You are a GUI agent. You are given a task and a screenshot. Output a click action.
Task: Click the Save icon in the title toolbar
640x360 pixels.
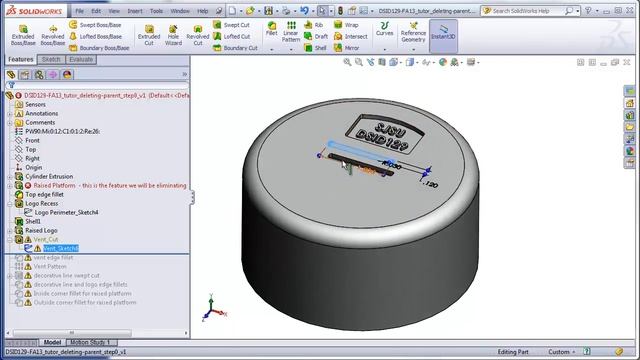268,11
